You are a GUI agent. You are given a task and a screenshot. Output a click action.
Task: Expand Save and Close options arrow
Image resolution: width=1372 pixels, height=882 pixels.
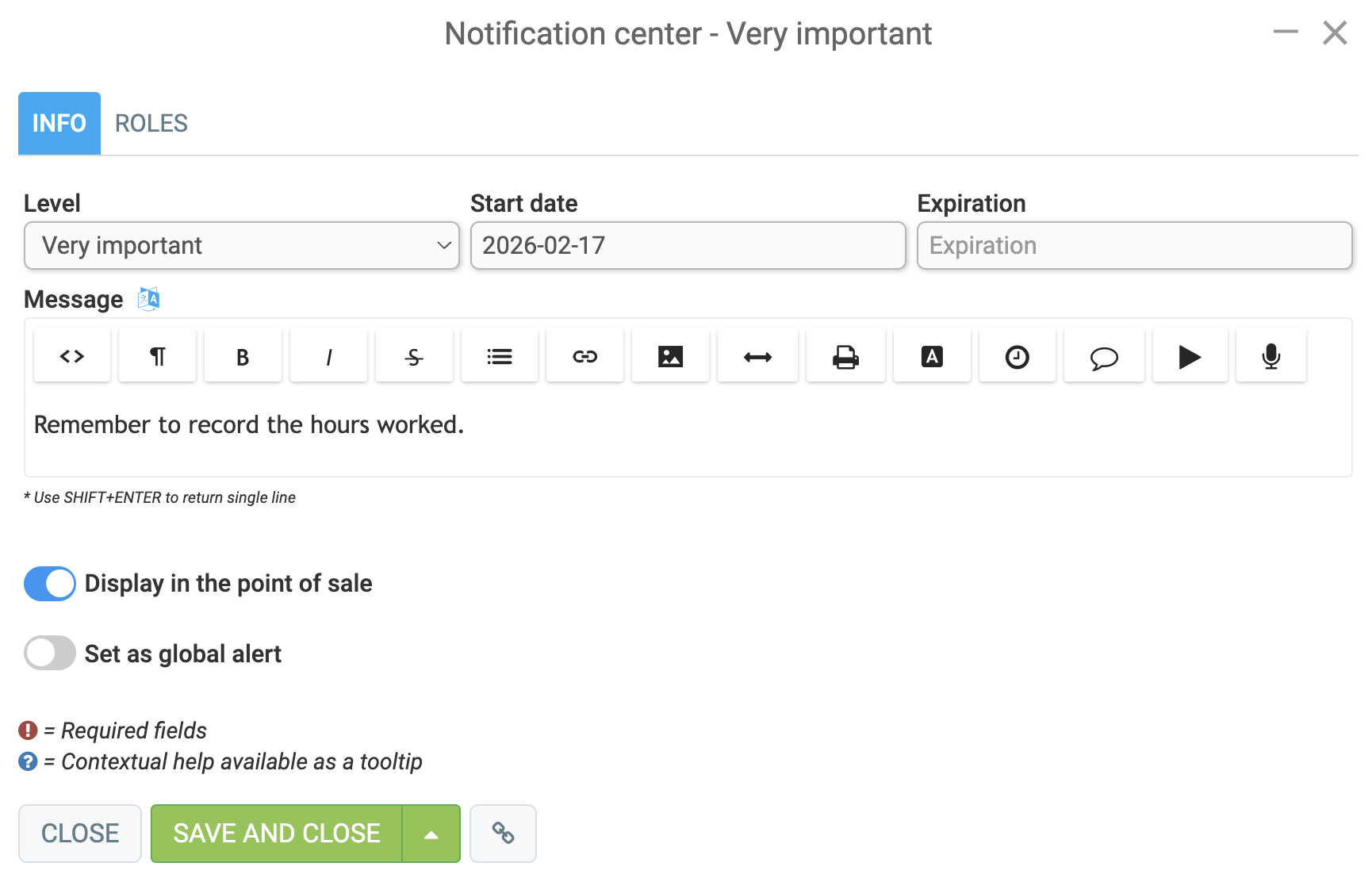coord(431,834)
